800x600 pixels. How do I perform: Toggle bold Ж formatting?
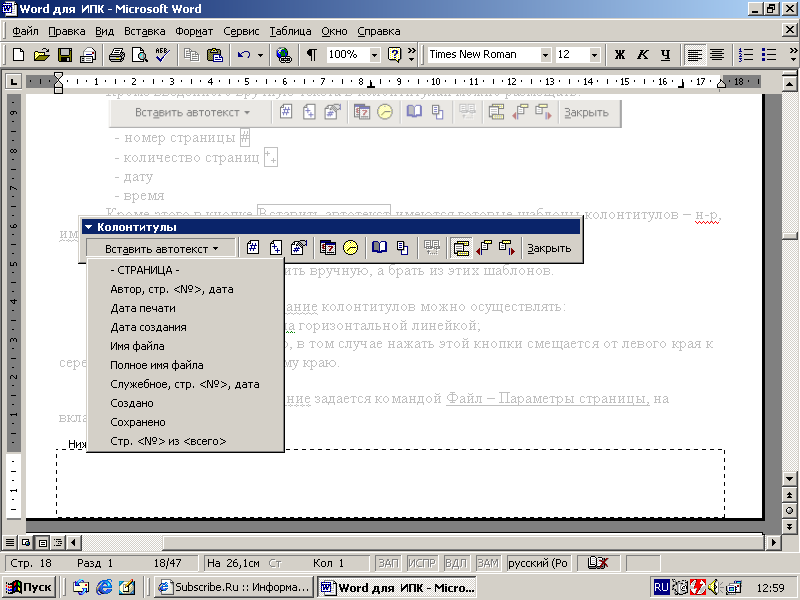coord(619,54)
